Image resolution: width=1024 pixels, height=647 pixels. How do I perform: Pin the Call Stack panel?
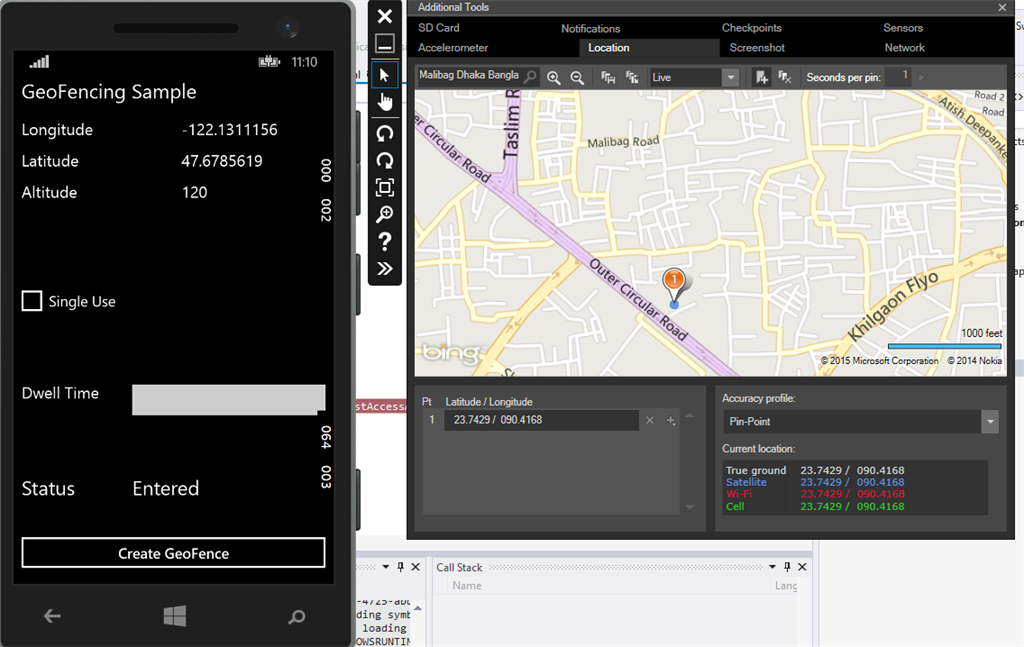[x=787, y=567]
